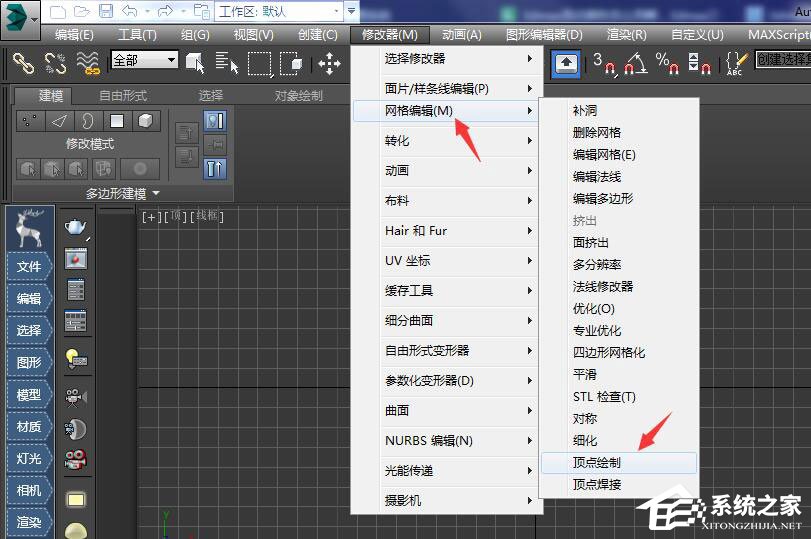Click the teapot render icon in sidebar

(76, 228)
